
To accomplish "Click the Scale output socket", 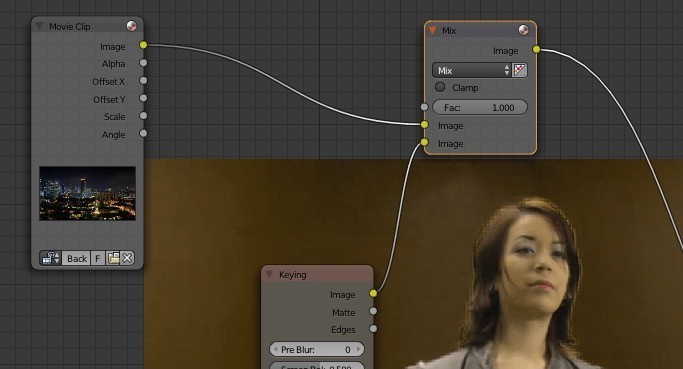I will pyautogui.click(x=143, y=116).
